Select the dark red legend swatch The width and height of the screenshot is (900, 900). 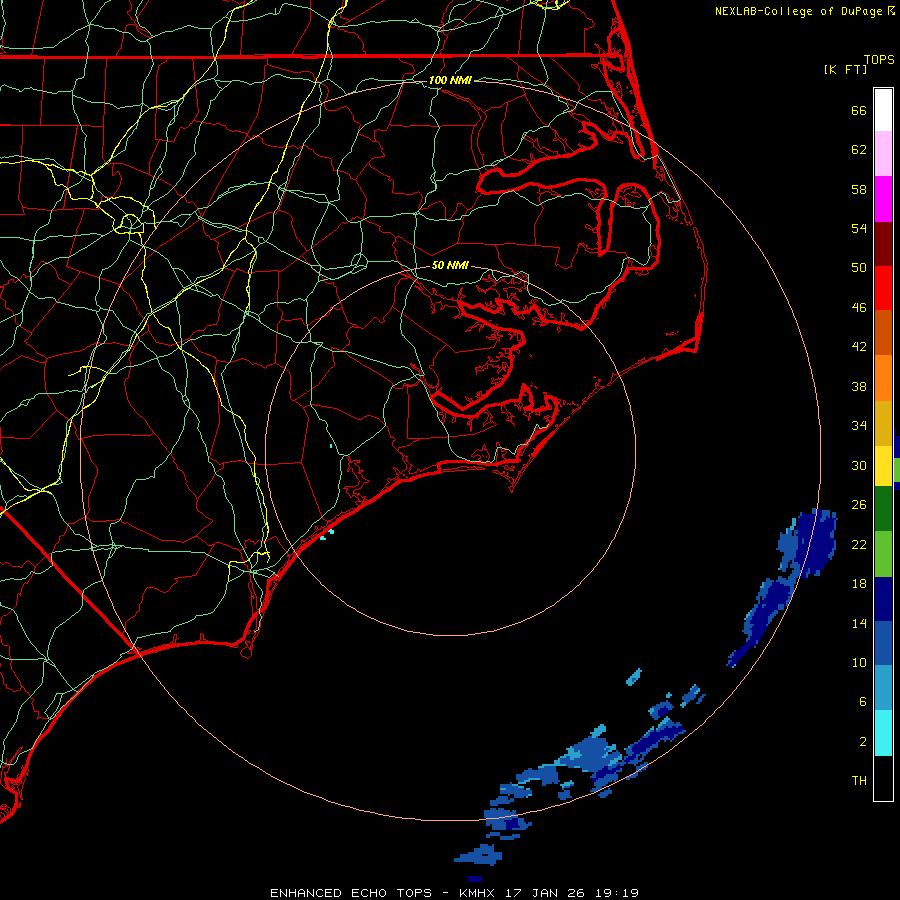point(883,244)
